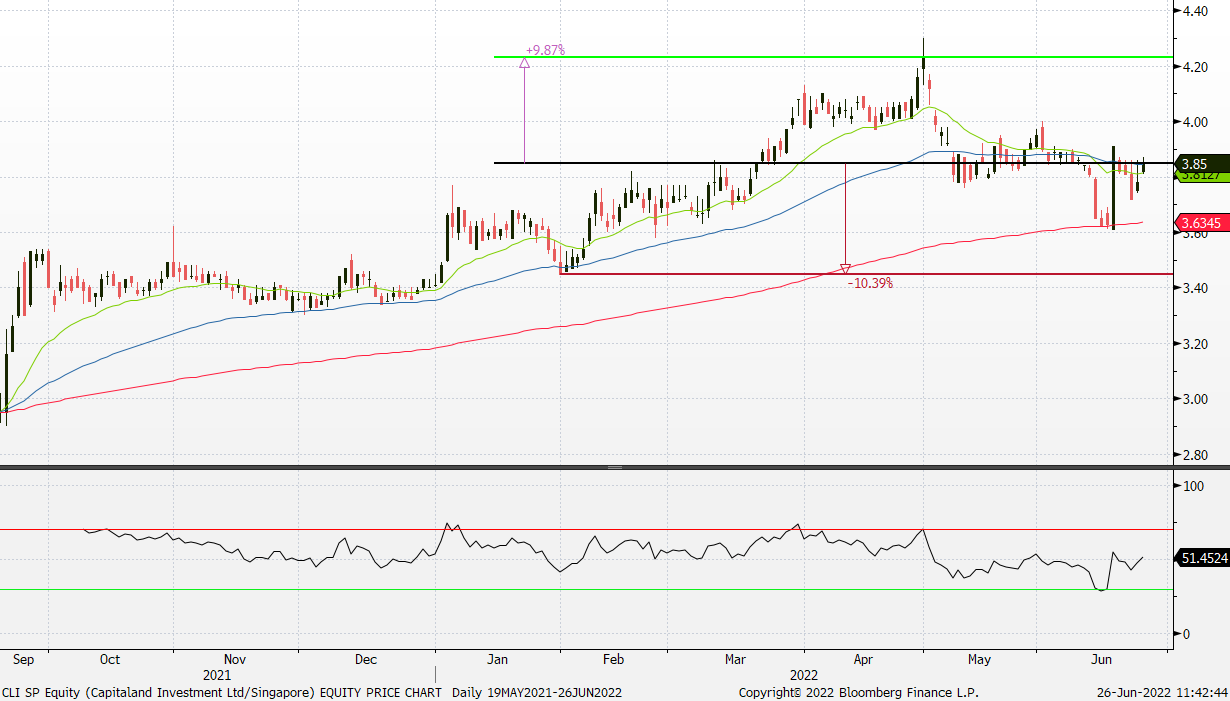
Task: Click the 4.00 price axis label
Action: coord(1194,122)
